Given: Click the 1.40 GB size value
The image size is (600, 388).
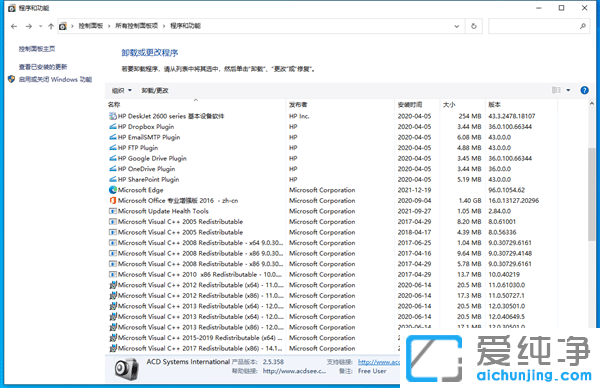Looking at the screenshot, I should [470, 201].
